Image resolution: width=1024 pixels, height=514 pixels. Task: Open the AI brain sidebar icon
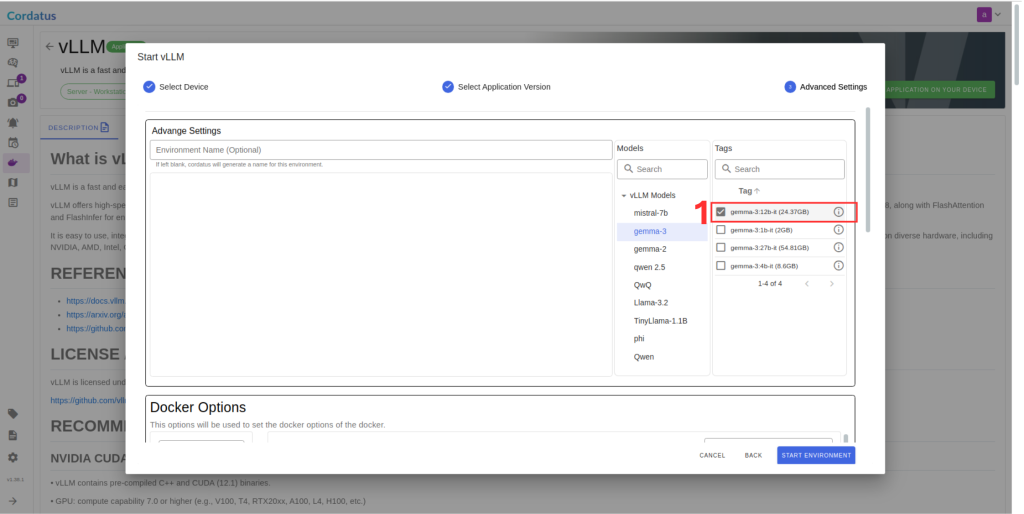coord(12,63)
